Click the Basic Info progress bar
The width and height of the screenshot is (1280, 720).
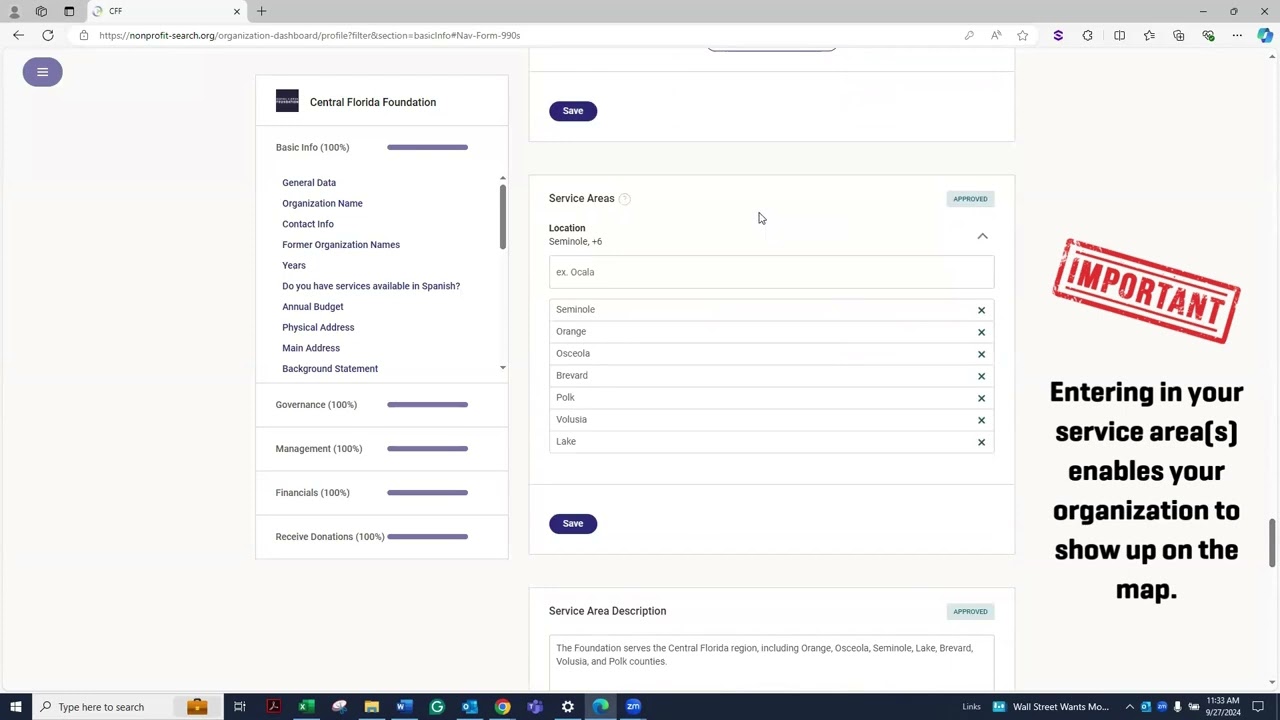[427, 147]
